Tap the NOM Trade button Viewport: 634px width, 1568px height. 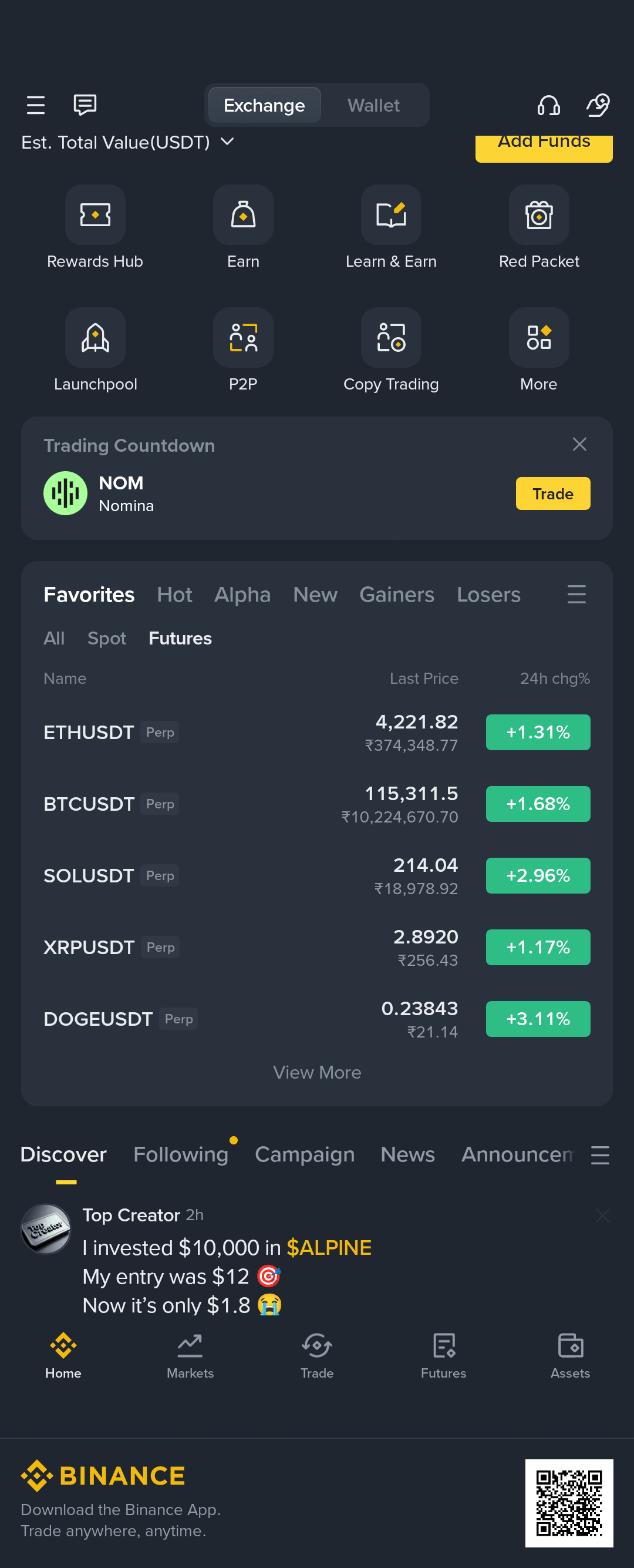(552, 493)
